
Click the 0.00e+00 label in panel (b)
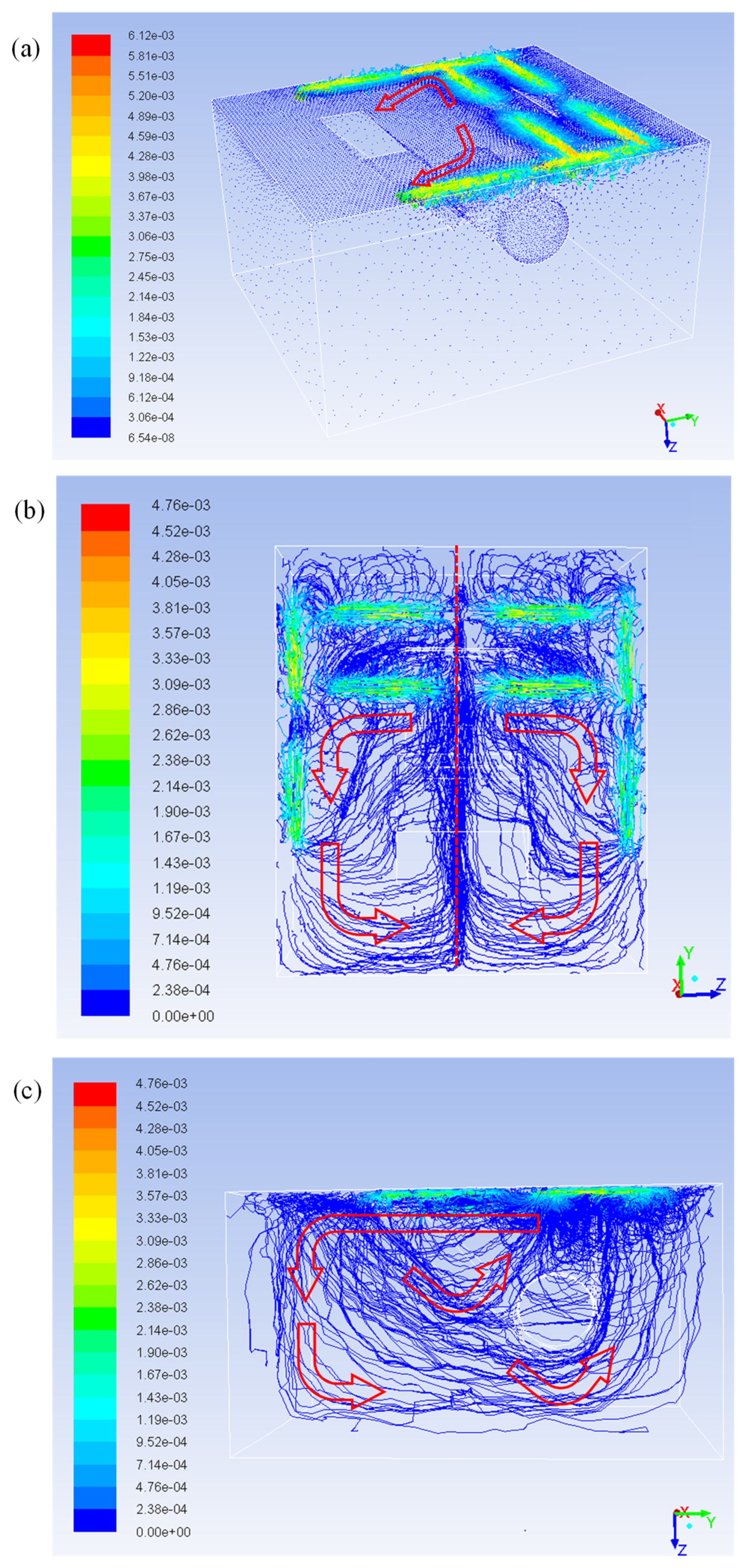[183, 1016]
